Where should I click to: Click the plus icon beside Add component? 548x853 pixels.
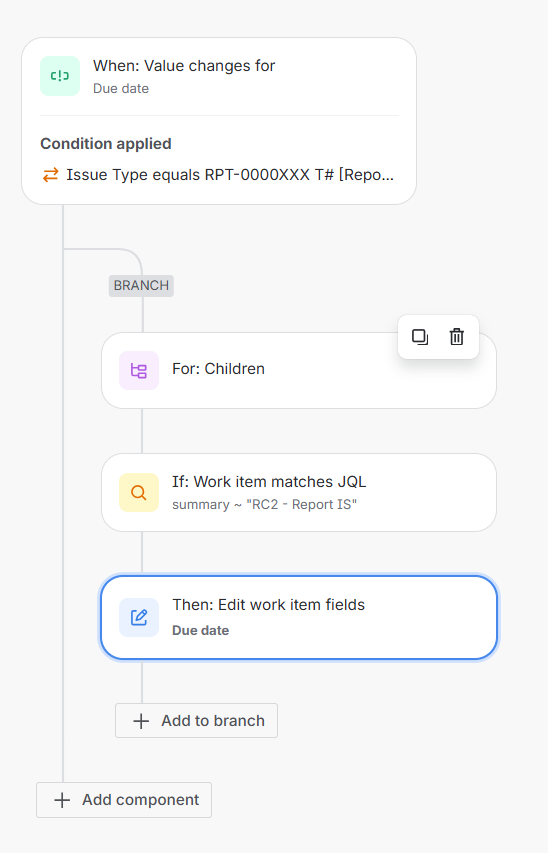point(62,800)
